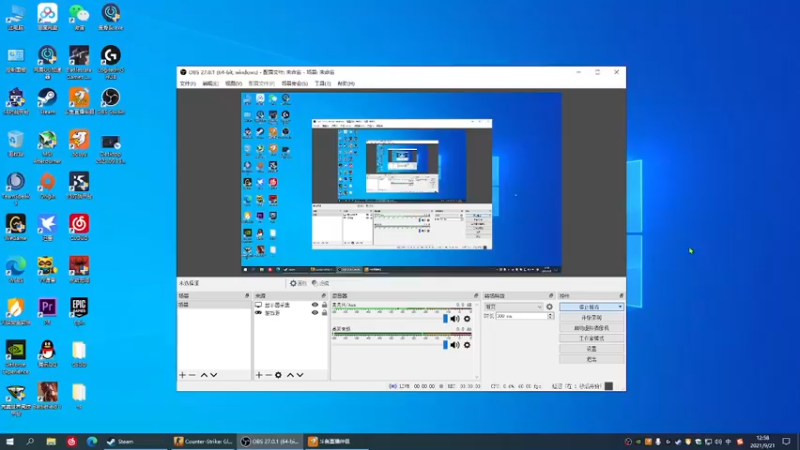
Task: Open the View menu in OBS
Action: 233,83
